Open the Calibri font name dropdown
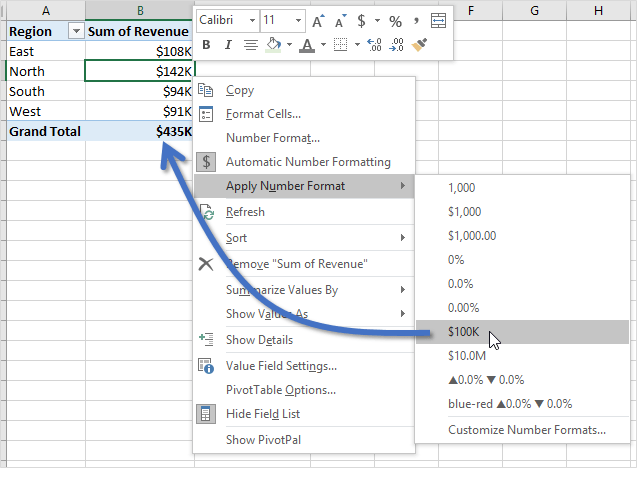This screenshot has width=640, height=480. coord(250,21)
